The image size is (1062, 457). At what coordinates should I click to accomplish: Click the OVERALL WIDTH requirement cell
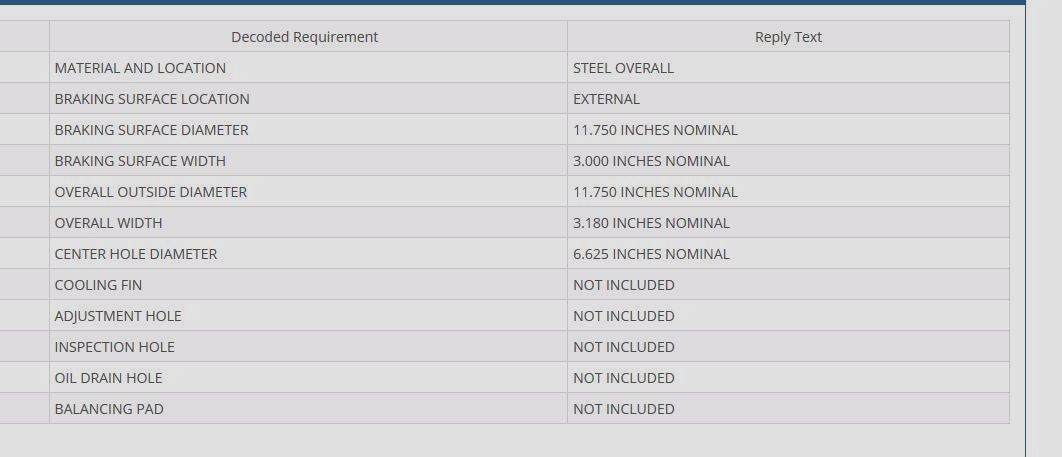pos(108,223)
